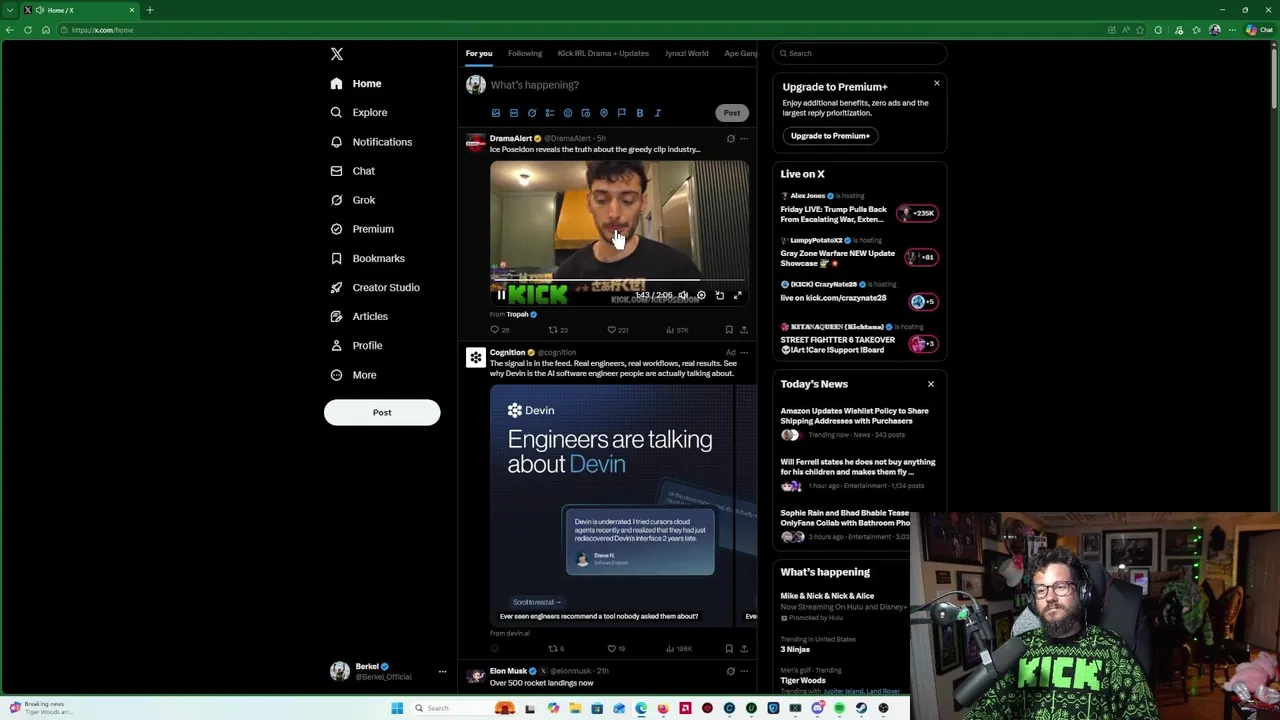Insert an emoji in the composer

pyautogui.click(x=568, y=113)
